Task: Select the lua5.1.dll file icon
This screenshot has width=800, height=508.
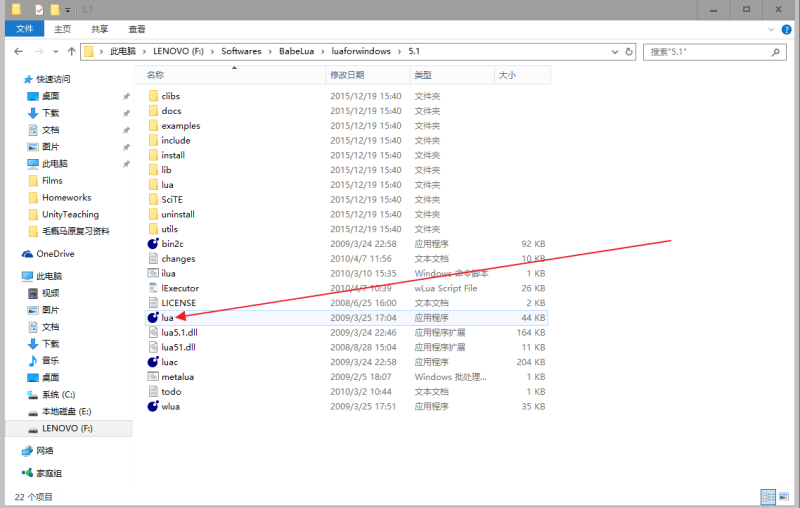Action: 153,332
